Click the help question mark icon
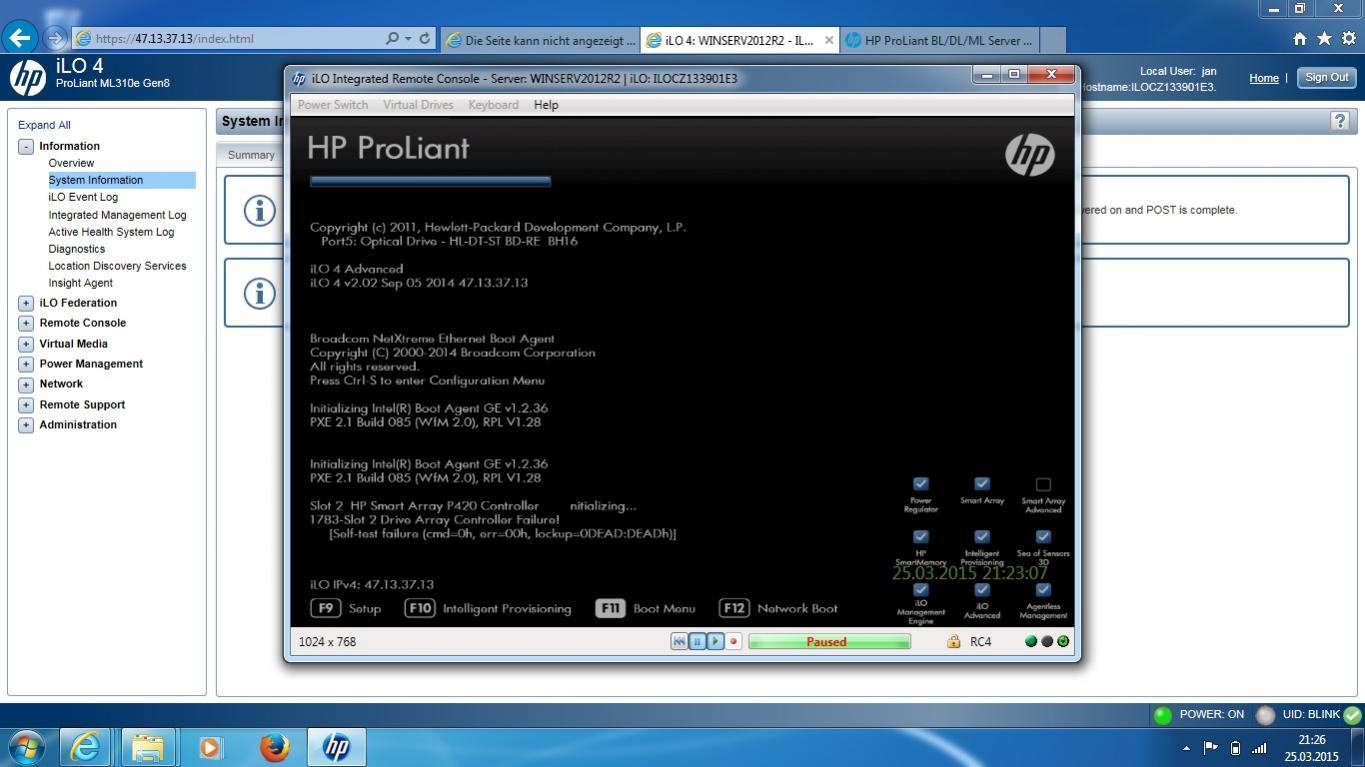Viewport: 1365px width, 767px height. pos(1339,121)
